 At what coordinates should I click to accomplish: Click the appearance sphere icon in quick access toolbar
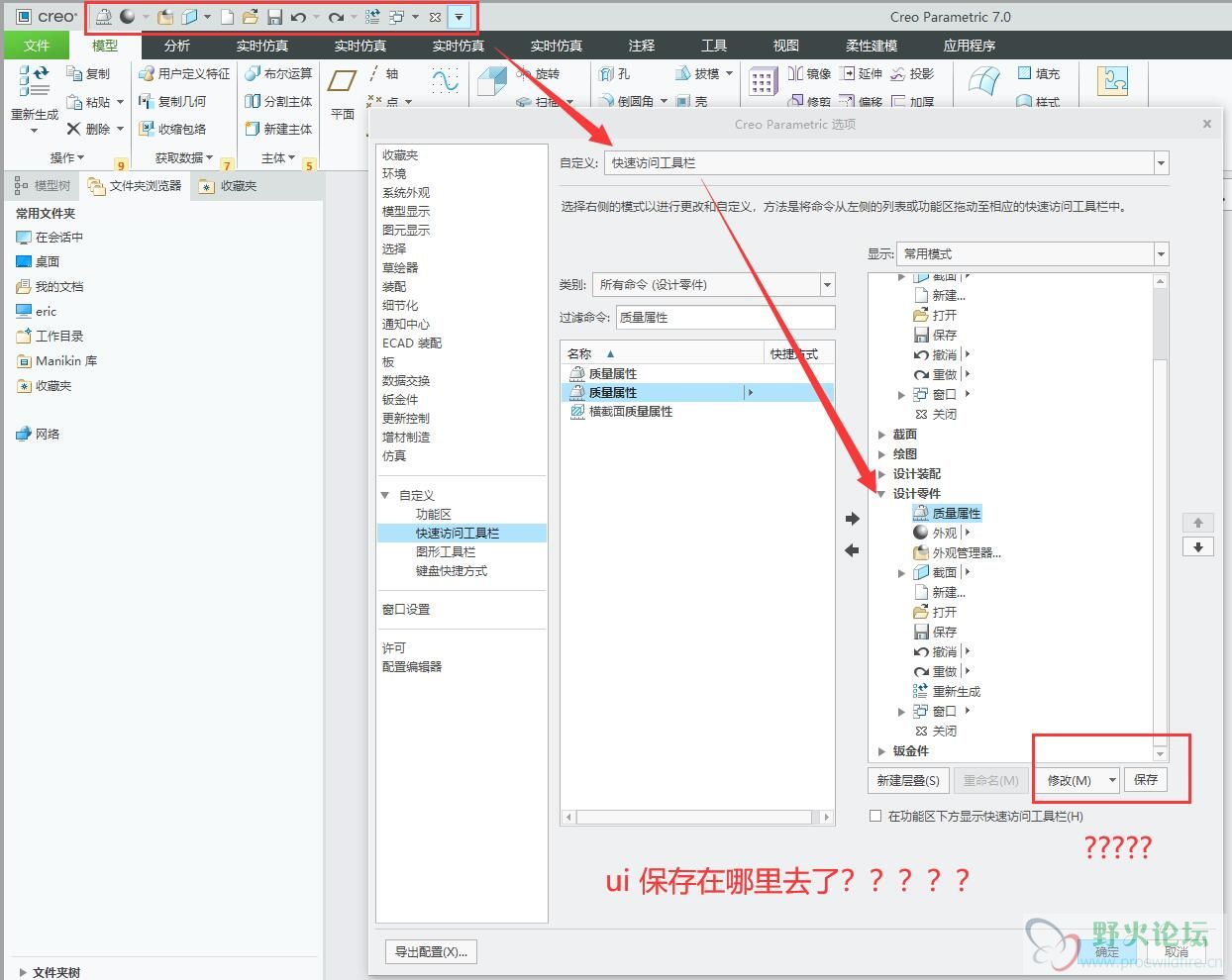pos(128,17)
